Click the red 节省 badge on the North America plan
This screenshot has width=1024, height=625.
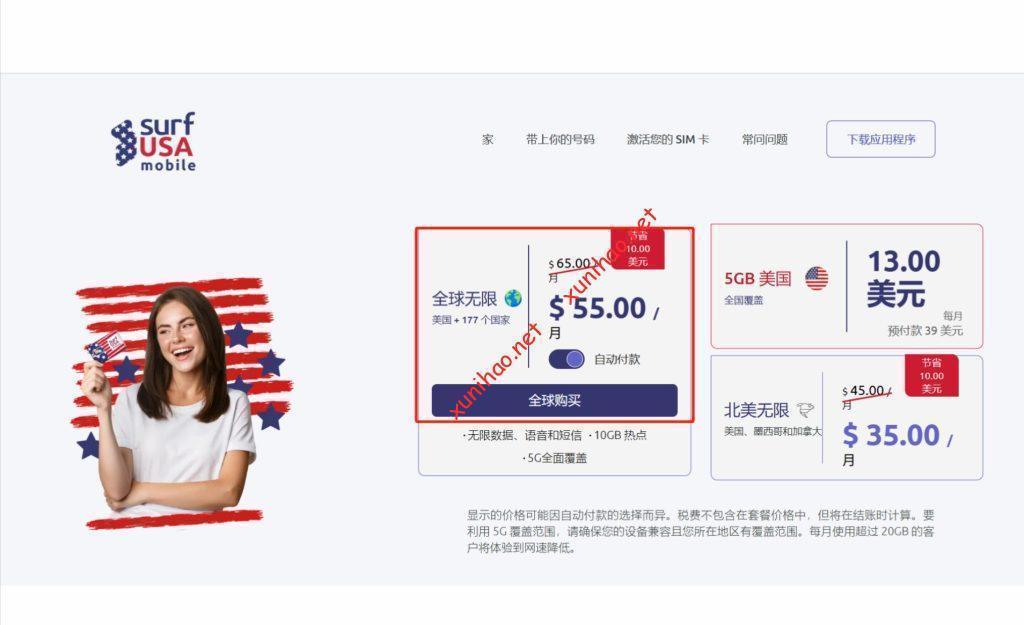pyautogui.click(x=931, y=376)
